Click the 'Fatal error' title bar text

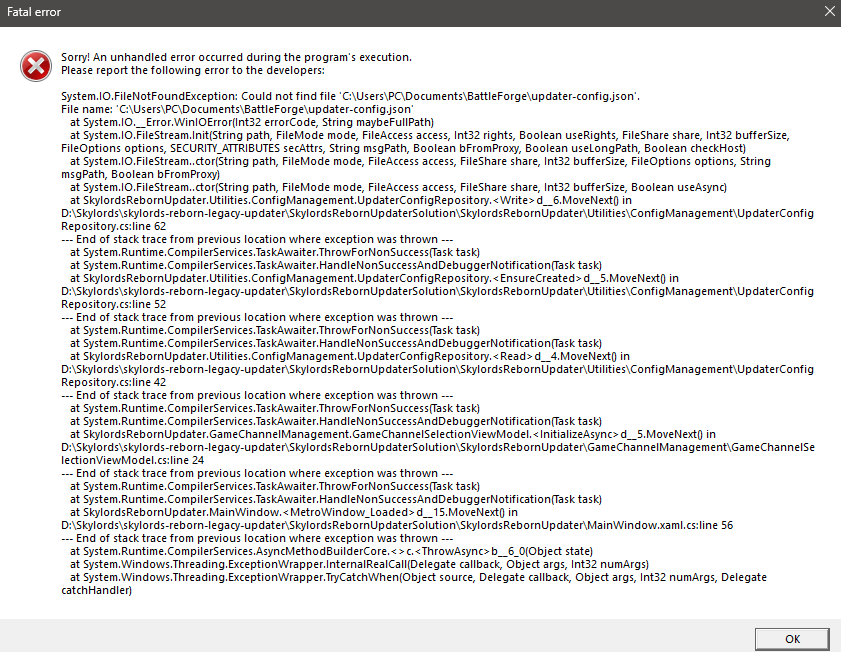[x=34, y=12]
